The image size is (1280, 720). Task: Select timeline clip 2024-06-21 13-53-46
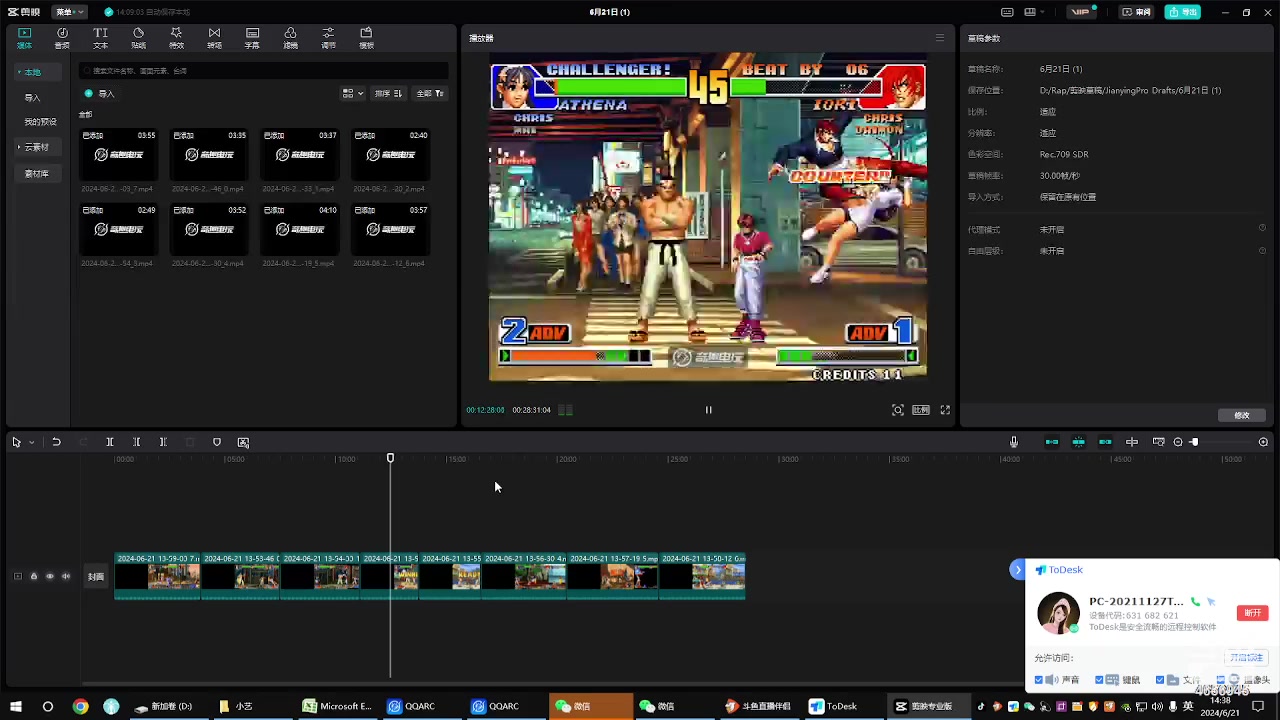point(241,577)
